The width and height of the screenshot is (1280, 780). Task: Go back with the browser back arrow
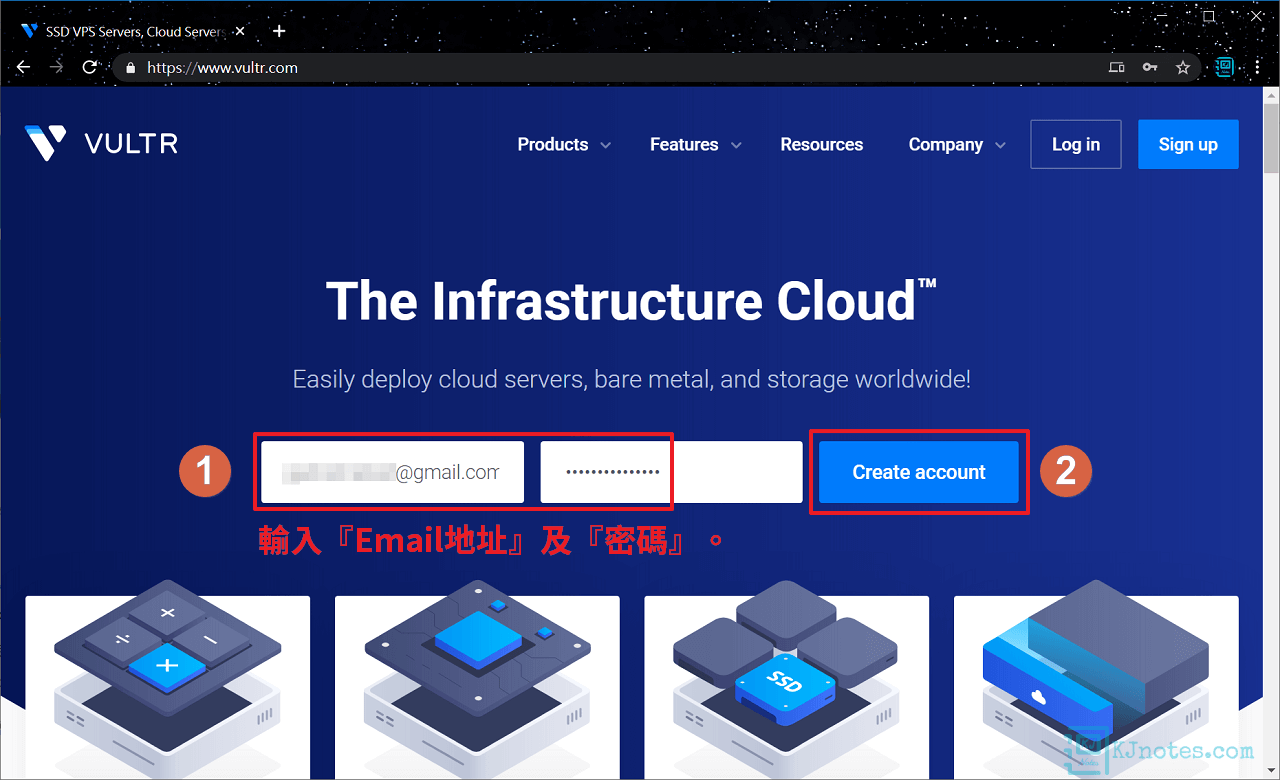click(24, 68)
